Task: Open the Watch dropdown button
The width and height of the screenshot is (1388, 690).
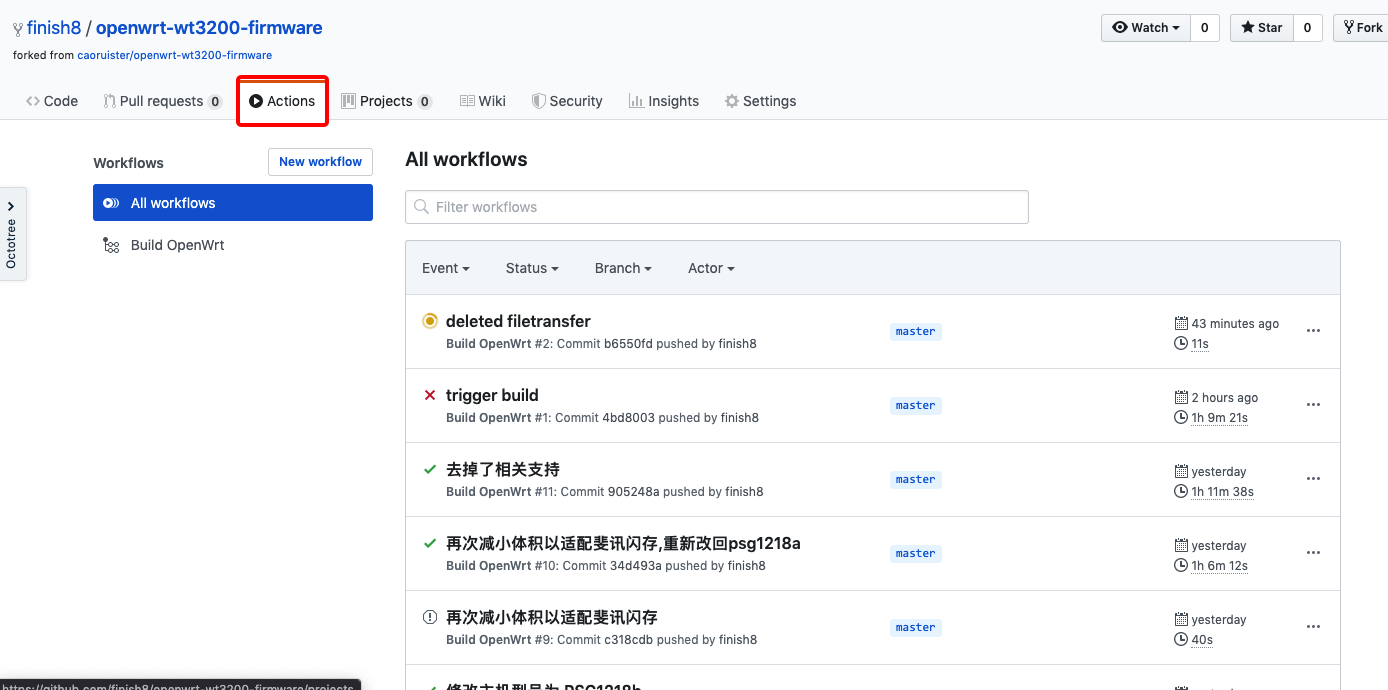Action: [1146, 28]
